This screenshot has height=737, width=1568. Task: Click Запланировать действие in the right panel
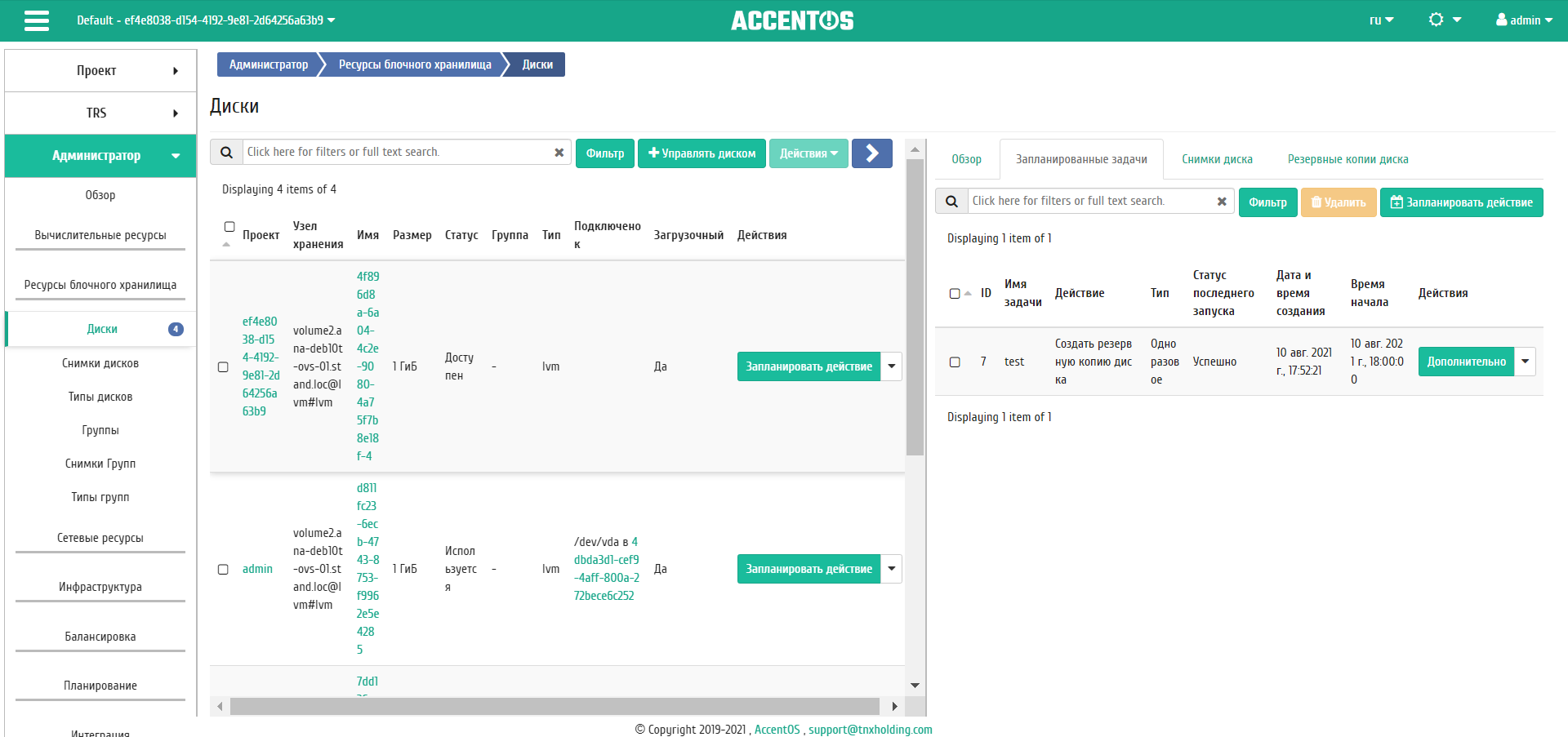click(1461, 202)
